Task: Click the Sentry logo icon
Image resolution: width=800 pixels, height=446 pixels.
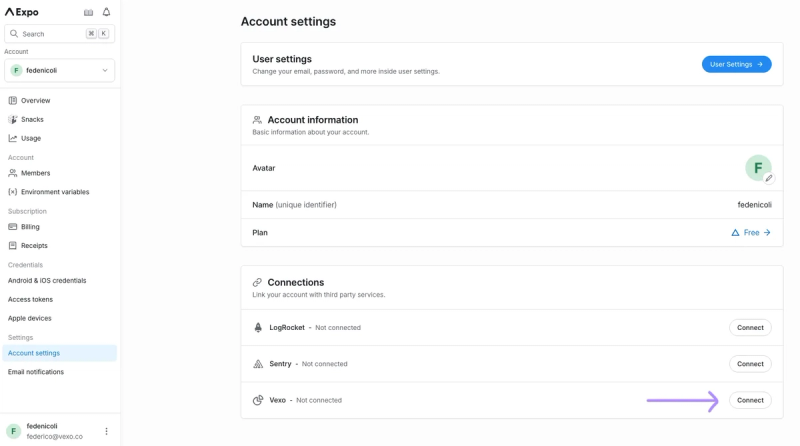Action: 258,364
